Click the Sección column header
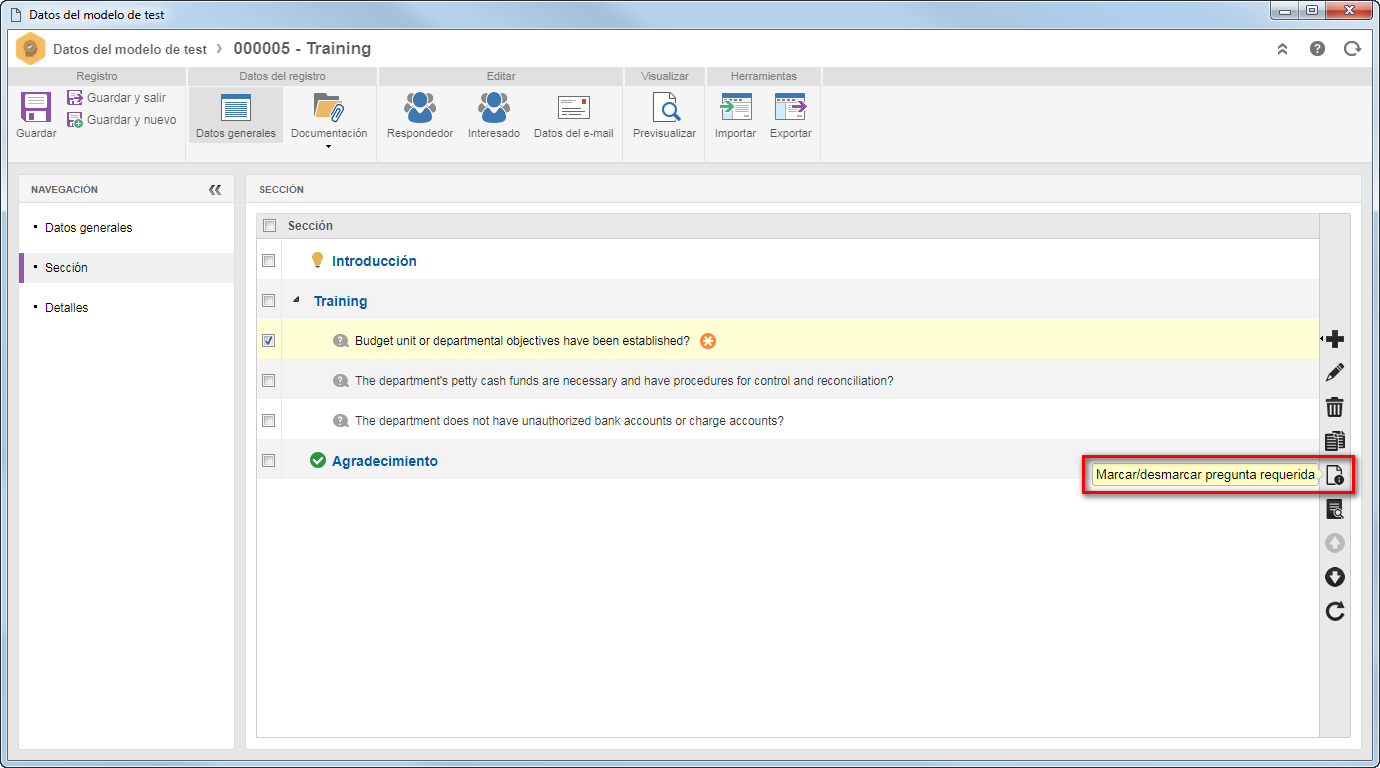Image resolution: width=1380 pixels, height=768 pixels. coord(310,226)
